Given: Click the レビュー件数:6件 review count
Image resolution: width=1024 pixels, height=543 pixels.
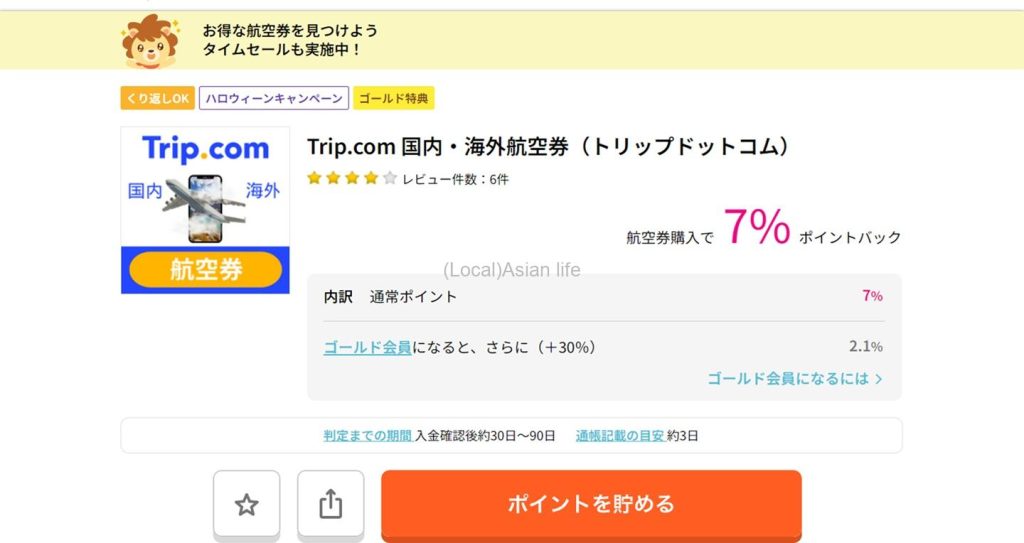Looking at the screenshot, I should point(455,180).
